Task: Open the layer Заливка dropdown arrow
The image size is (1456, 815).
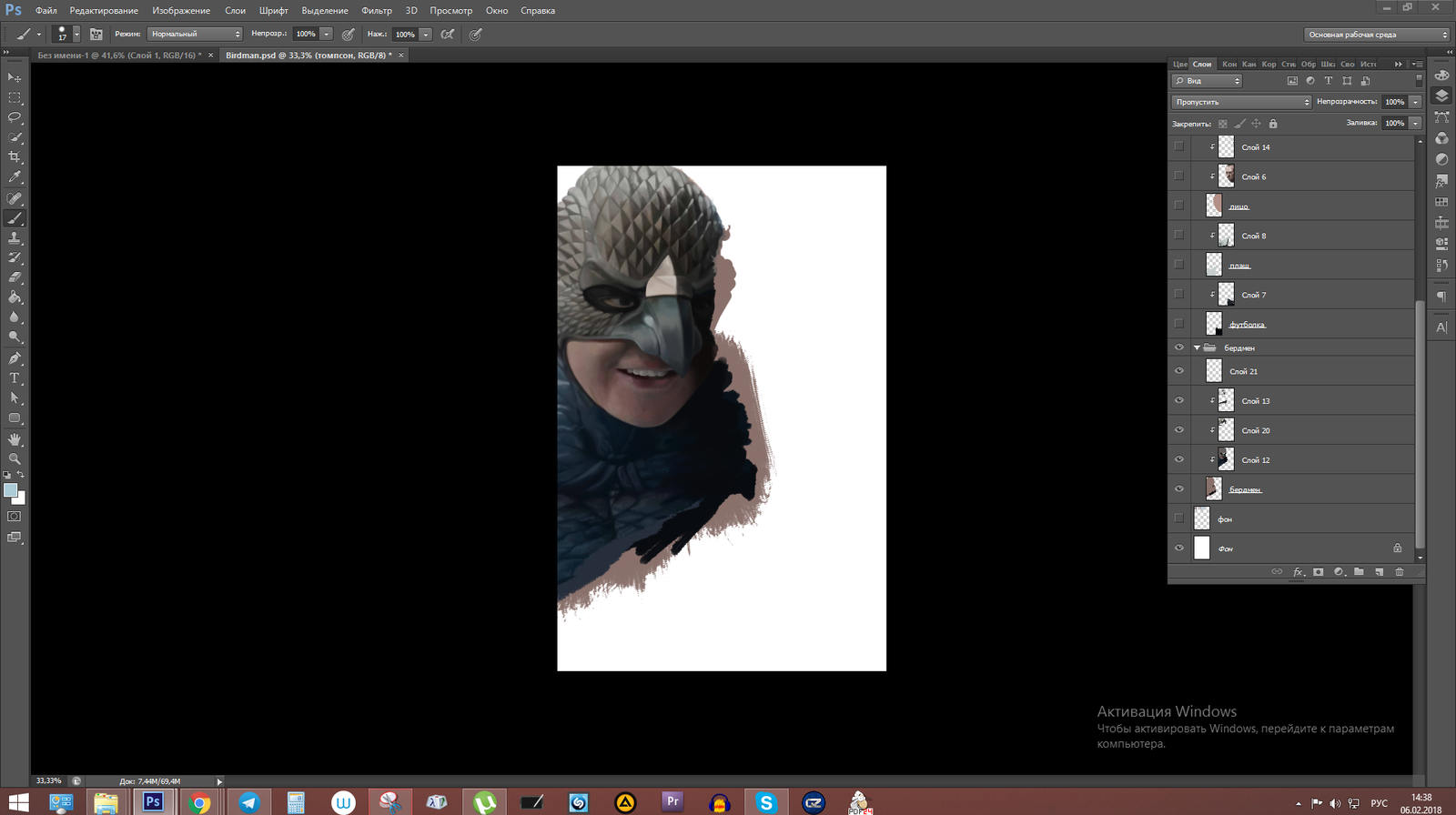Action: click(1415, 123)
